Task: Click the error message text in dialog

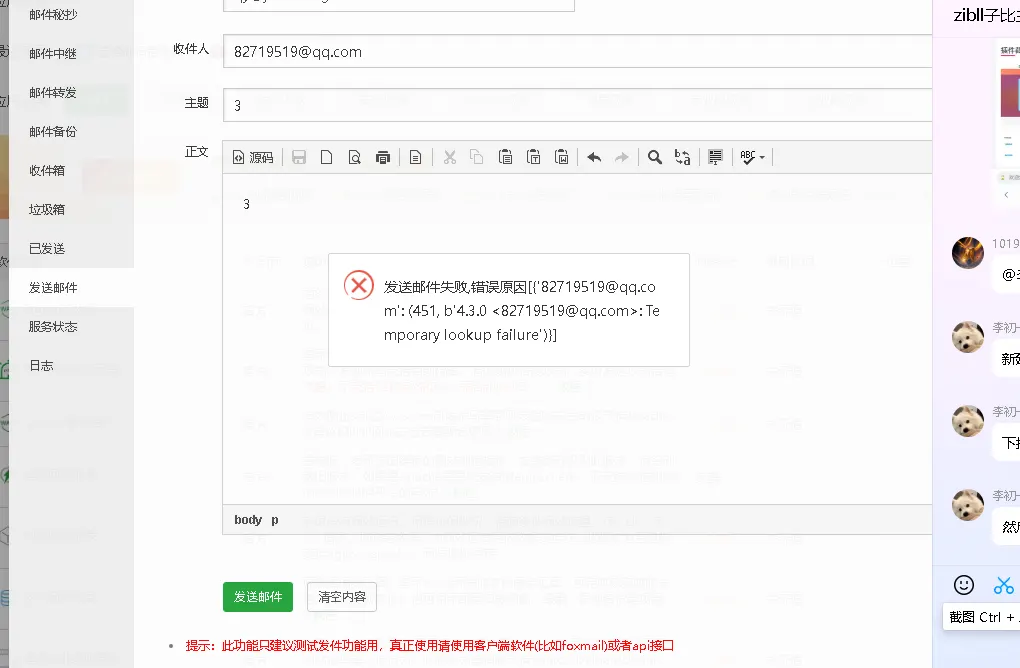Action: [522, 311]
